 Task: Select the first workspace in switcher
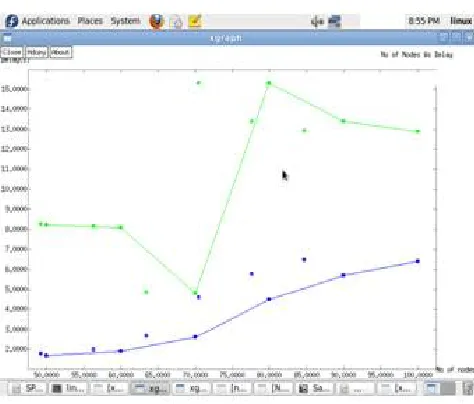(x=432, y=388)
